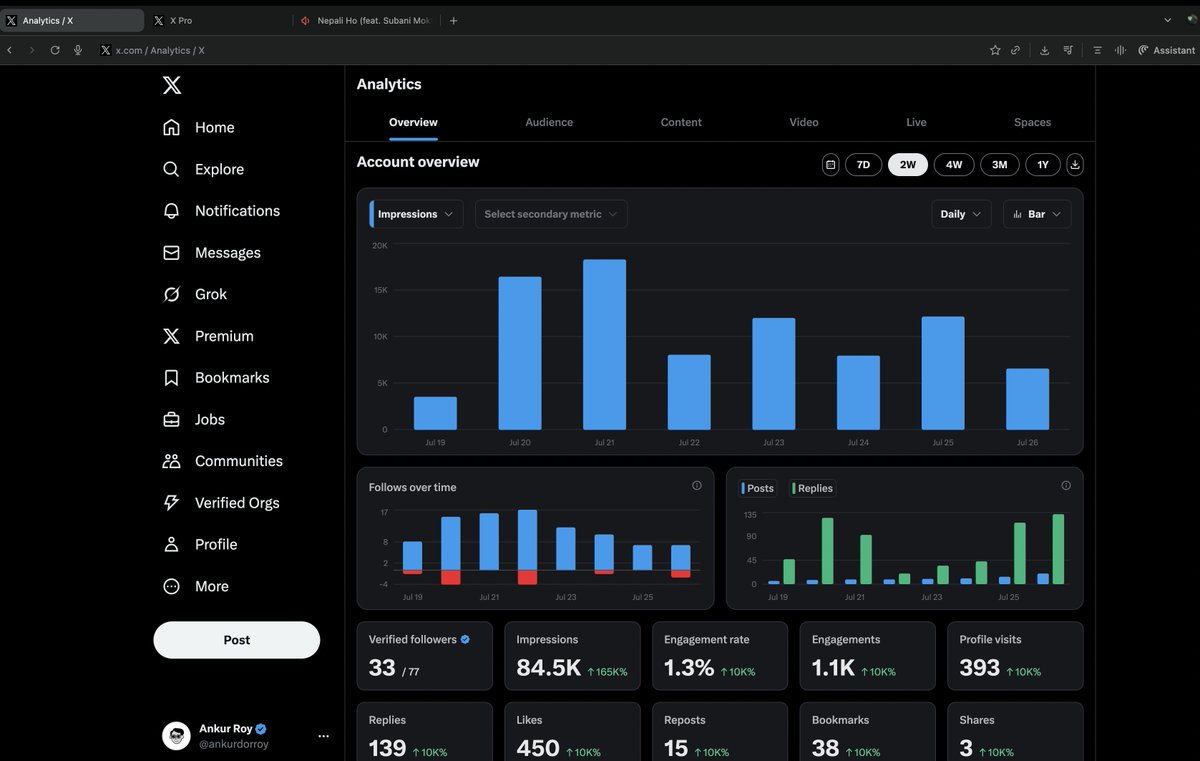Open Jobs in sidebar
This screenshot has width=1200, height=761.
pyautogui.click(x=194, y=420)
